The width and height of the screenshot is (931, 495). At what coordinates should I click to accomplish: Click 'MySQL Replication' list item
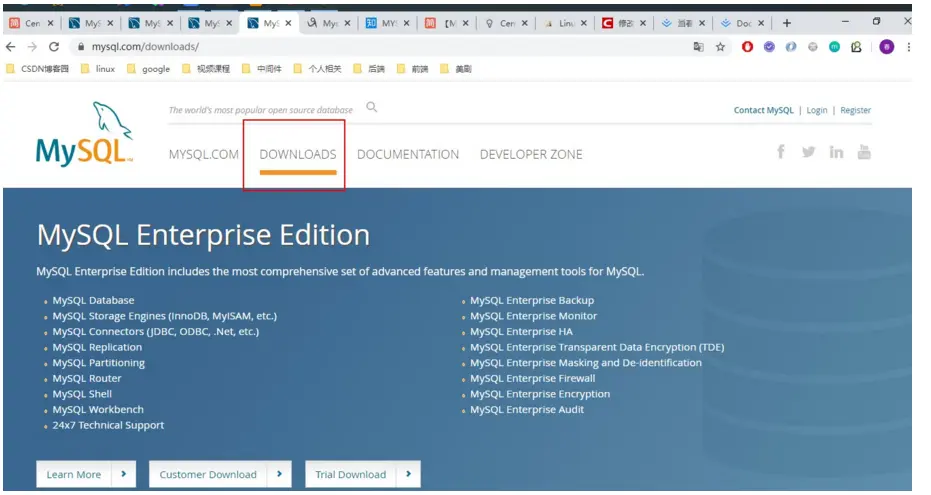tap(97, 347)
